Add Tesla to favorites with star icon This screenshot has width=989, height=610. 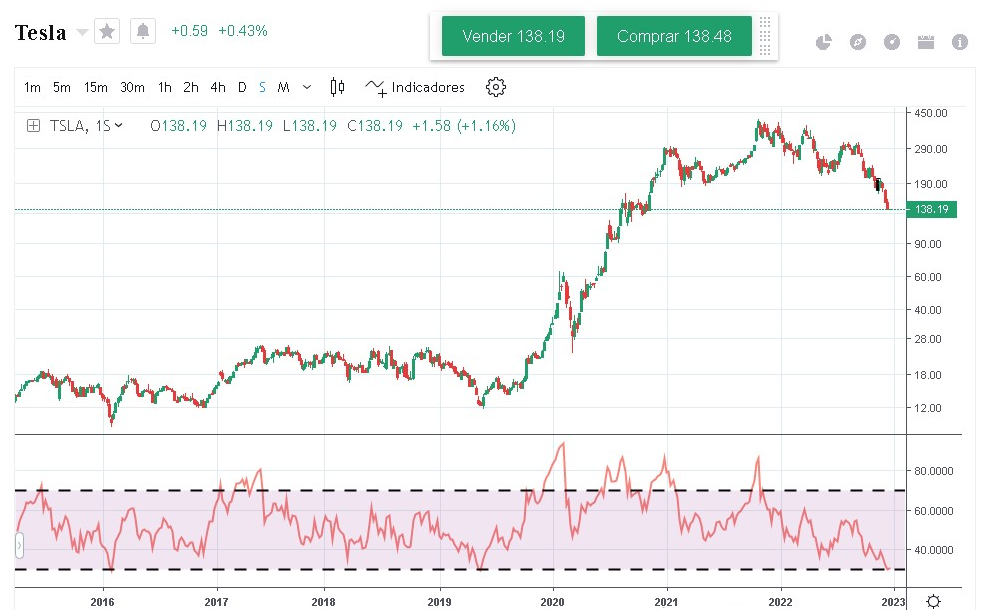(x=107, y=32)
